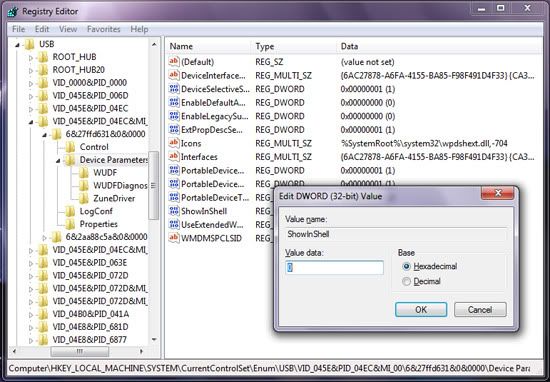Click the tree horizontal scroll right arrow
This screenshot has width=550, height=382.
[141, 351]
